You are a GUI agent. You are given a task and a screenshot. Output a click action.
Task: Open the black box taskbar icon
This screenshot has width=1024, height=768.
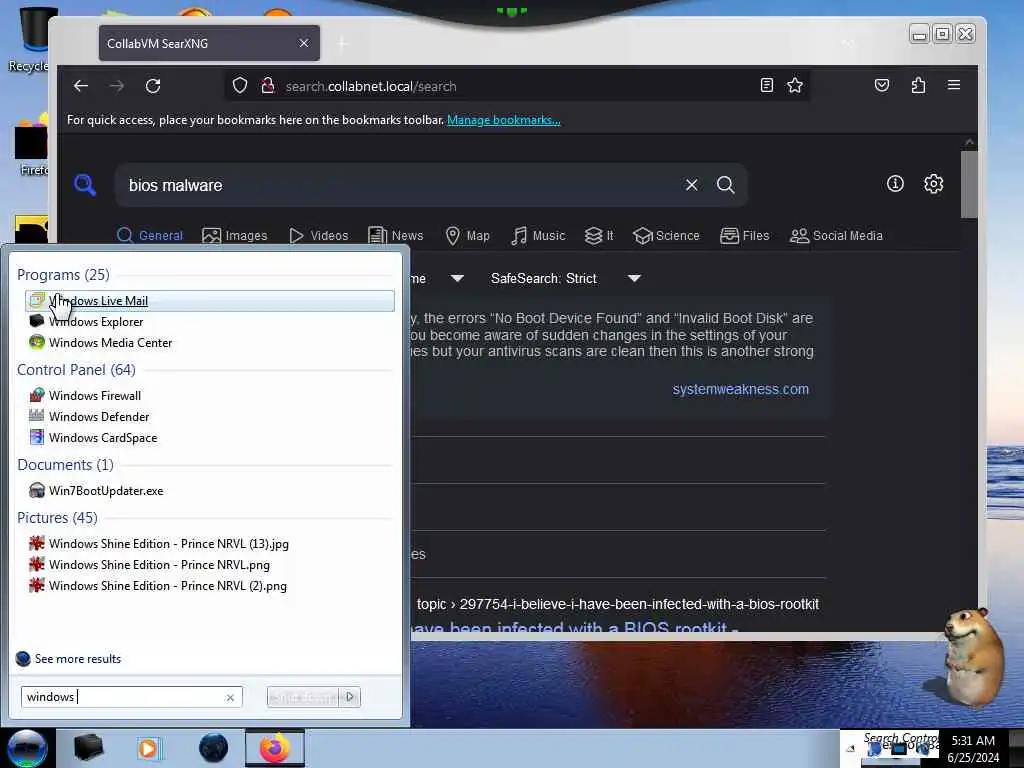(88, 748)
